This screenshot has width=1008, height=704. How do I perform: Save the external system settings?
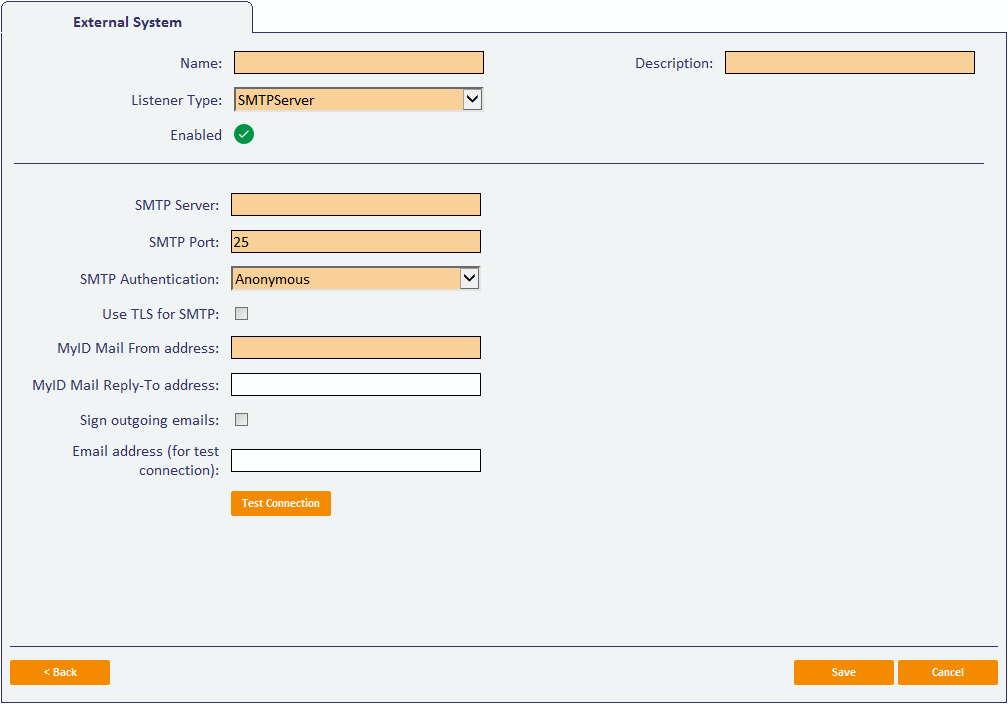tap(843, 672)
